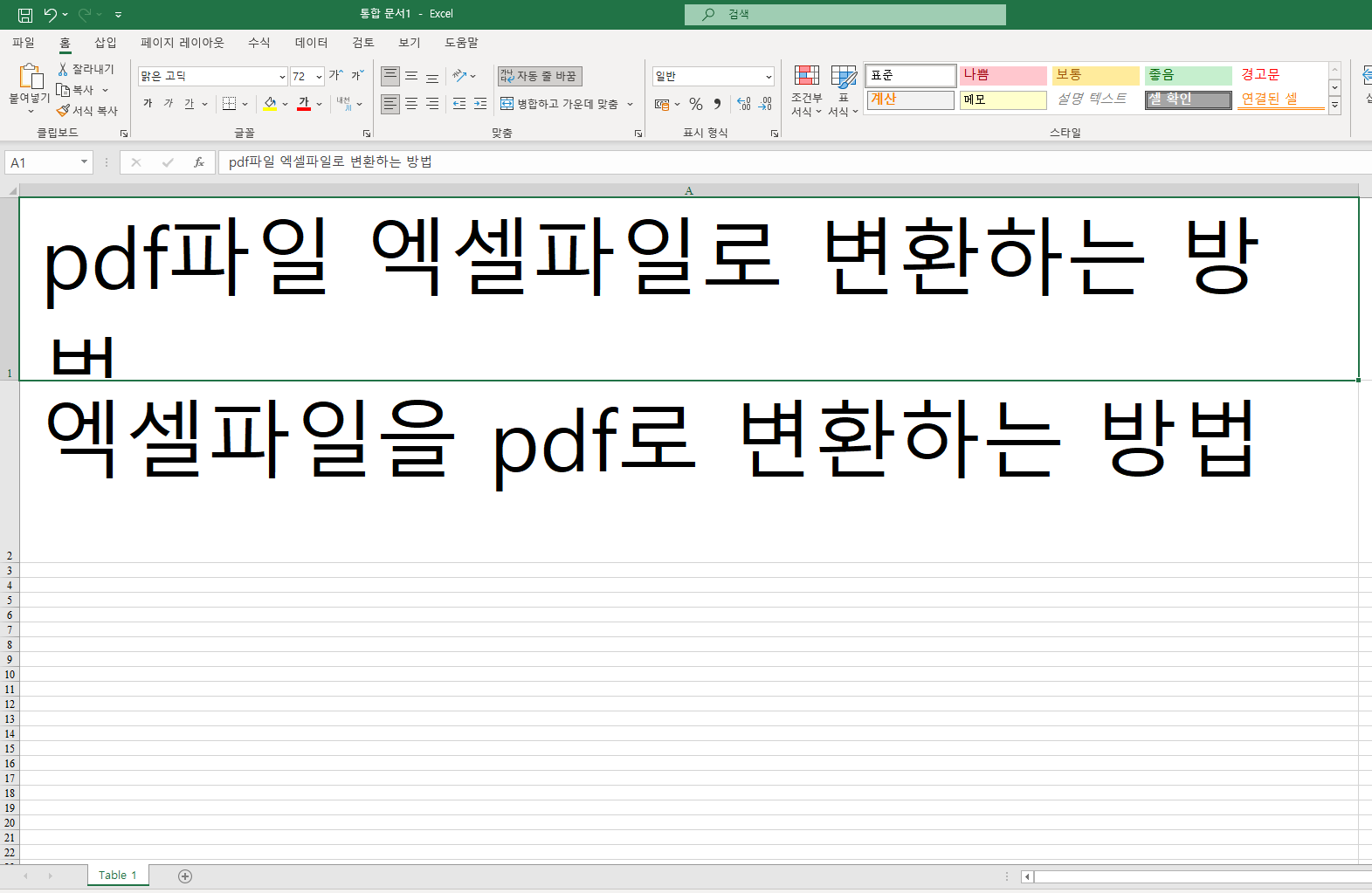Click Merge and Center (병합하고 가운데 맞춤)
1372x893 pixels.
click(x=559, y=104)
